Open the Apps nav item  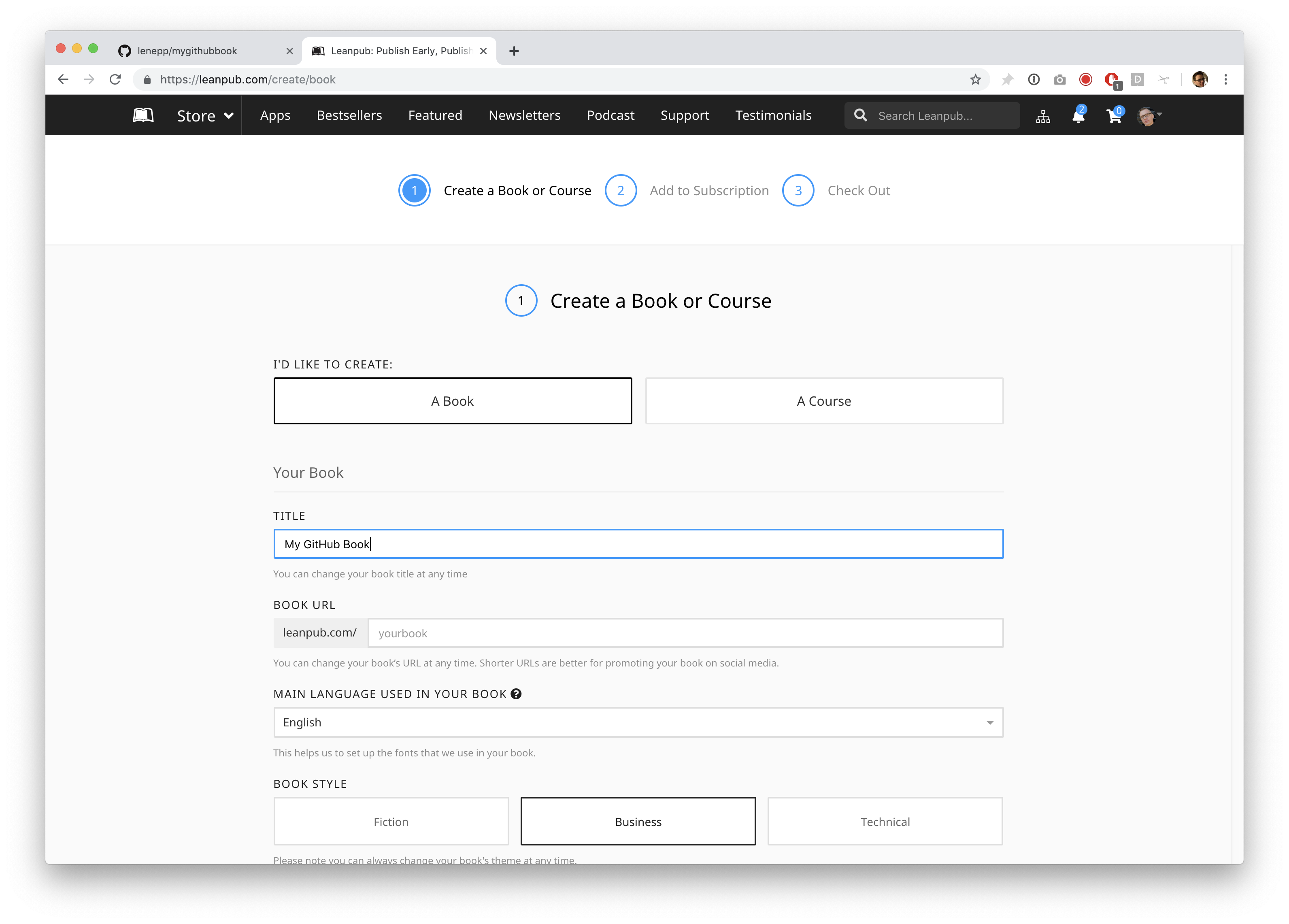[275, 115]
